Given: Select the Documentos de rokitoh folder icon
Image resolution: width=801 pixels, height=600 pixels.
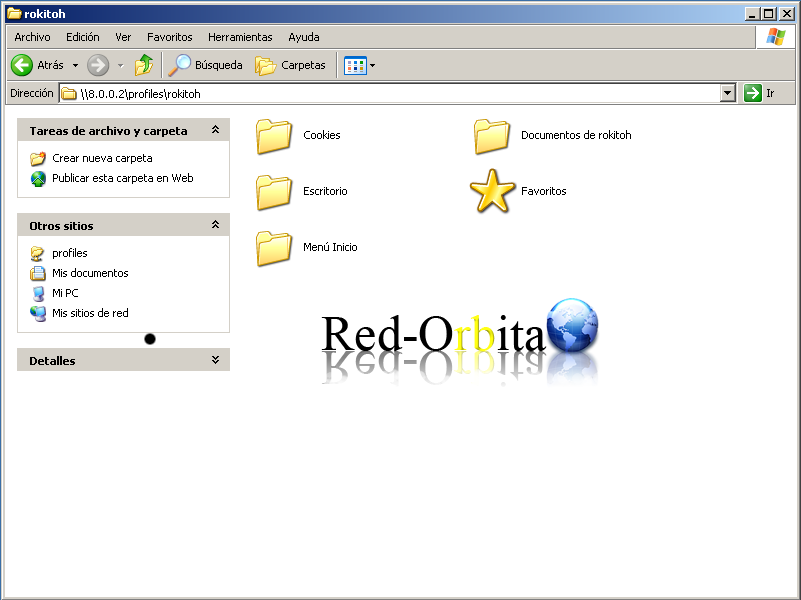Looking at the screenshot, I should coord(491,136).
